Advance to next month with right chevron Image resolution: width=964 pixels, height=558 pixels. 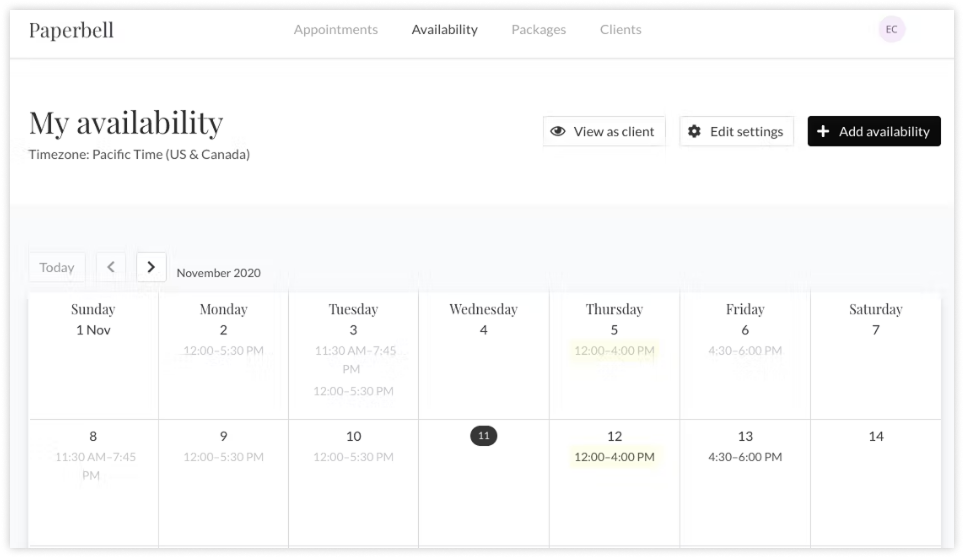point(151,267)
